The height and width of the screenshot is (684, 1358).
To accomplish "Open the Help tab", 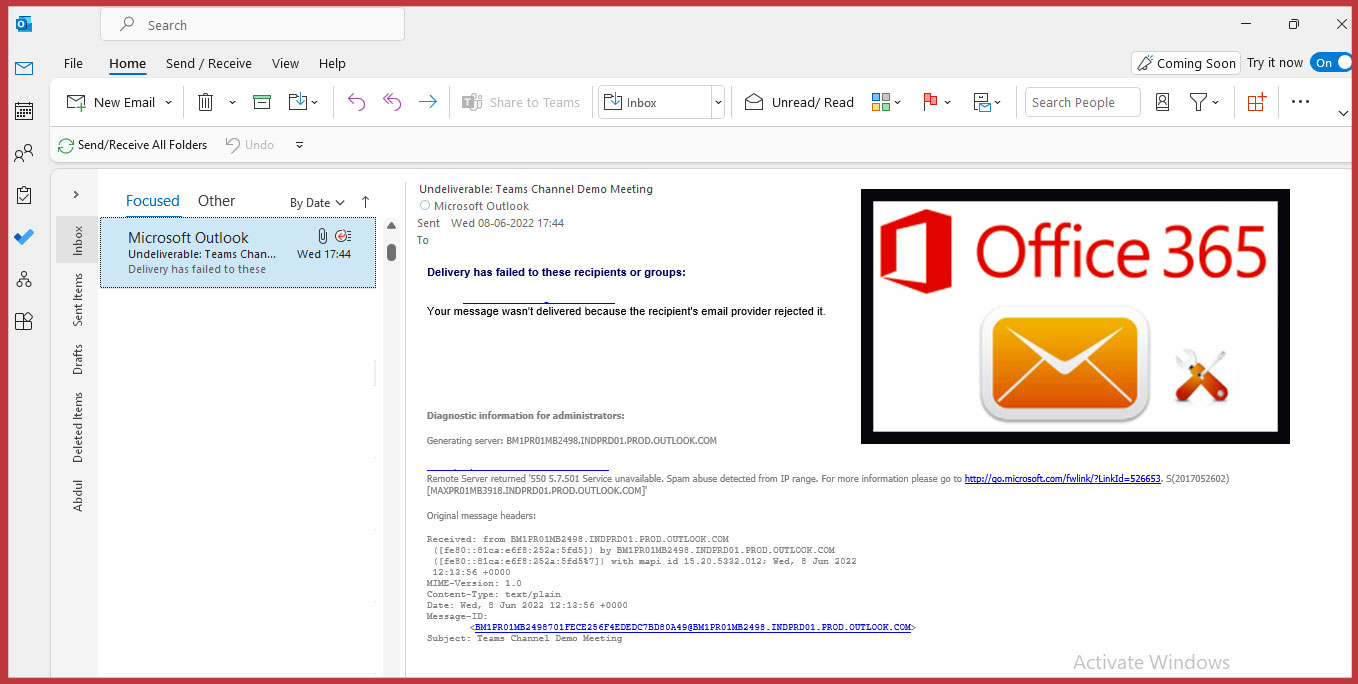I will click(x=332, y=63).
